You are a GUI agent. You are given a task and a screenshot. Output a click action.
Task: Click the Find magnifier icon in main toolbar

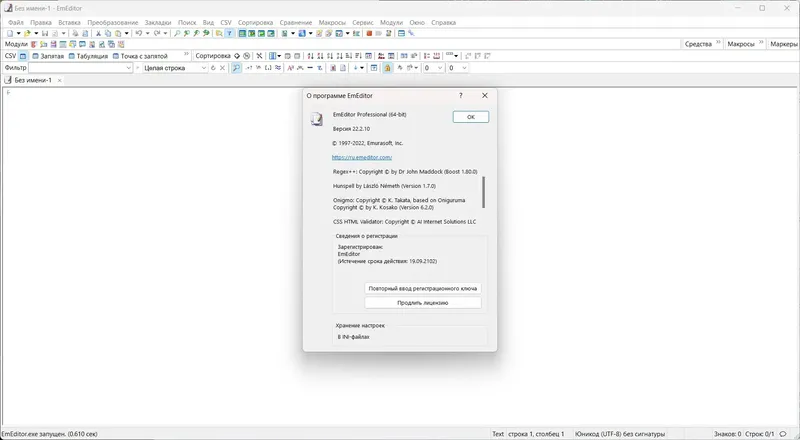[x=177, y=33]
